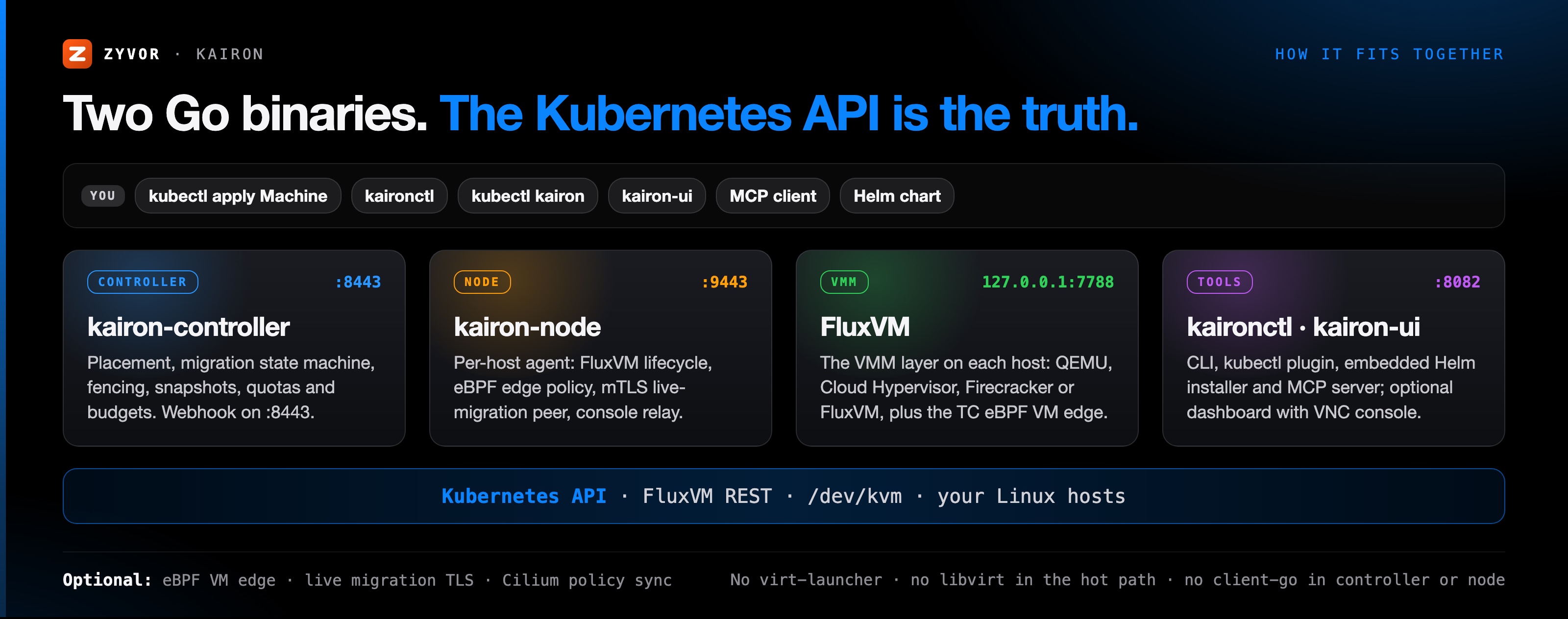Click 'FluxVM REST' in the bottom bar
This screenshot has width=1568, height=619.
click(x=707, y=496)
